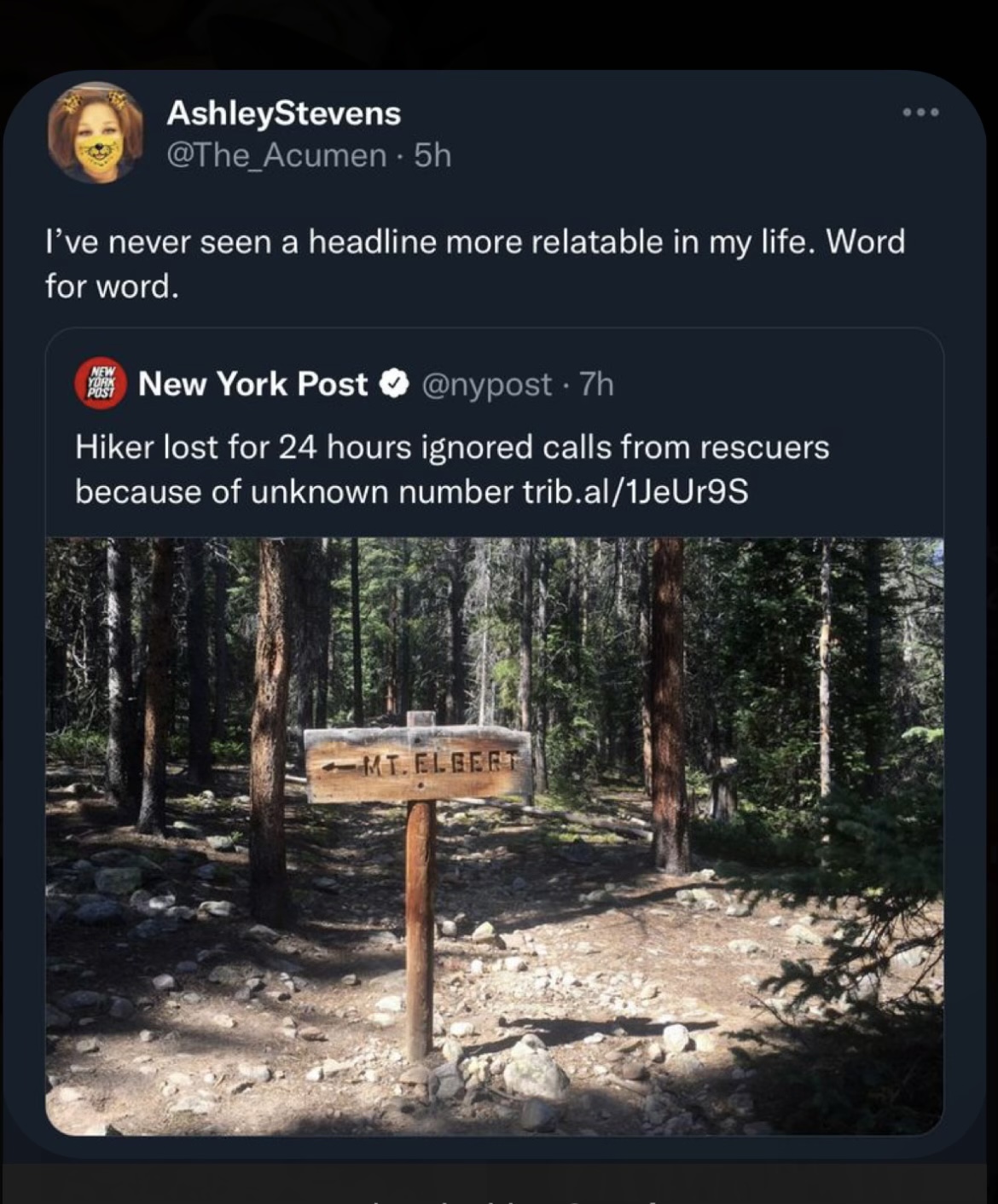Open the @The_Acumen handle
This screenshot has width=998, height=1204.
(x=276, y=155)
